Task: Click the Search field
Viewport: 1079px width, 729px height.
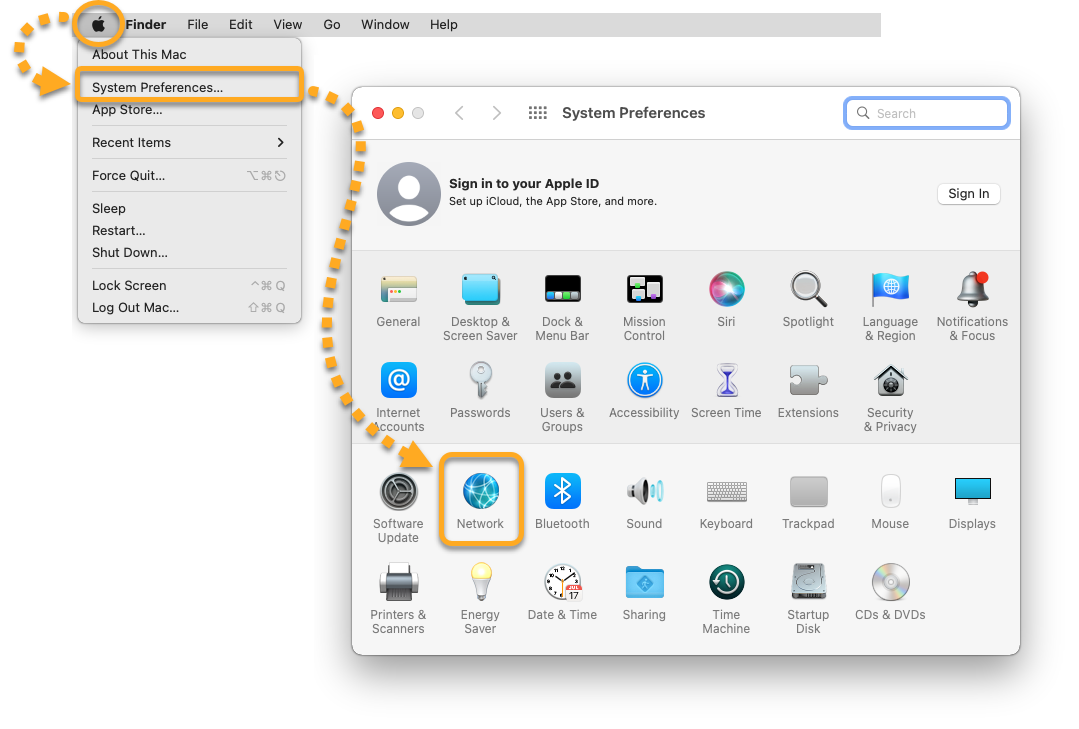Action: (x=927, y=113)
